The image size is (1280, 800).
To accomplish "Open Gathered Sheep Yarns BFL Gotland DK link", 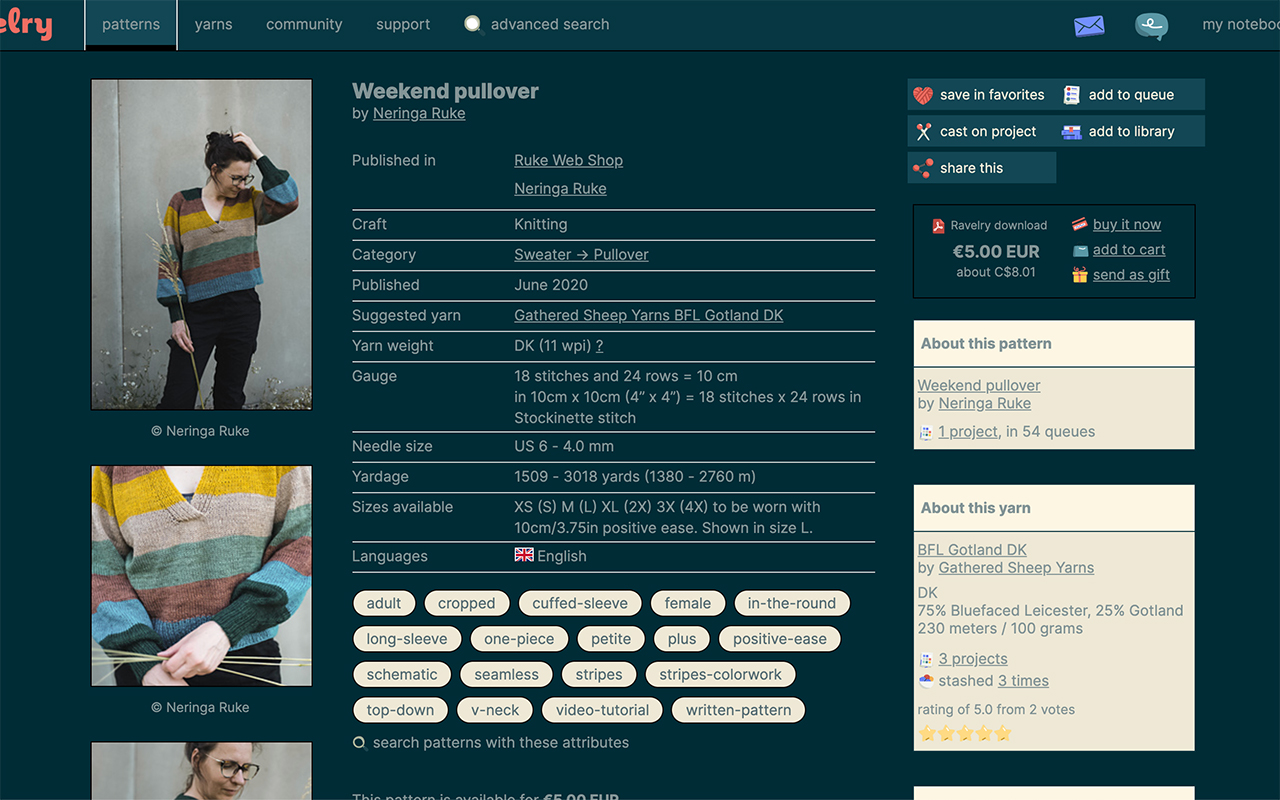I will [648, 315].
